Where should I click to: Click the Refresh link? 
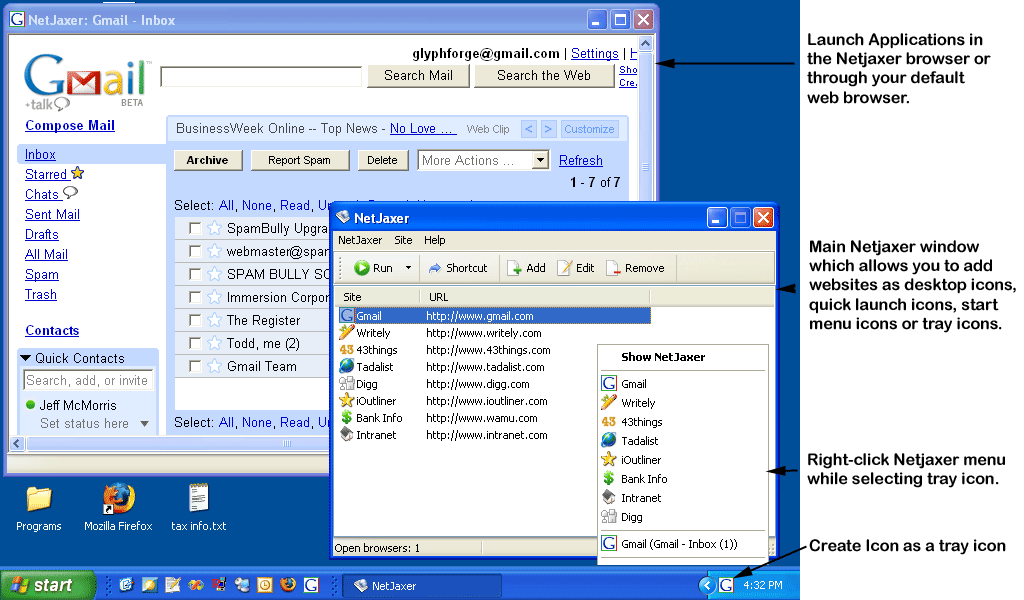click(581, 160)
